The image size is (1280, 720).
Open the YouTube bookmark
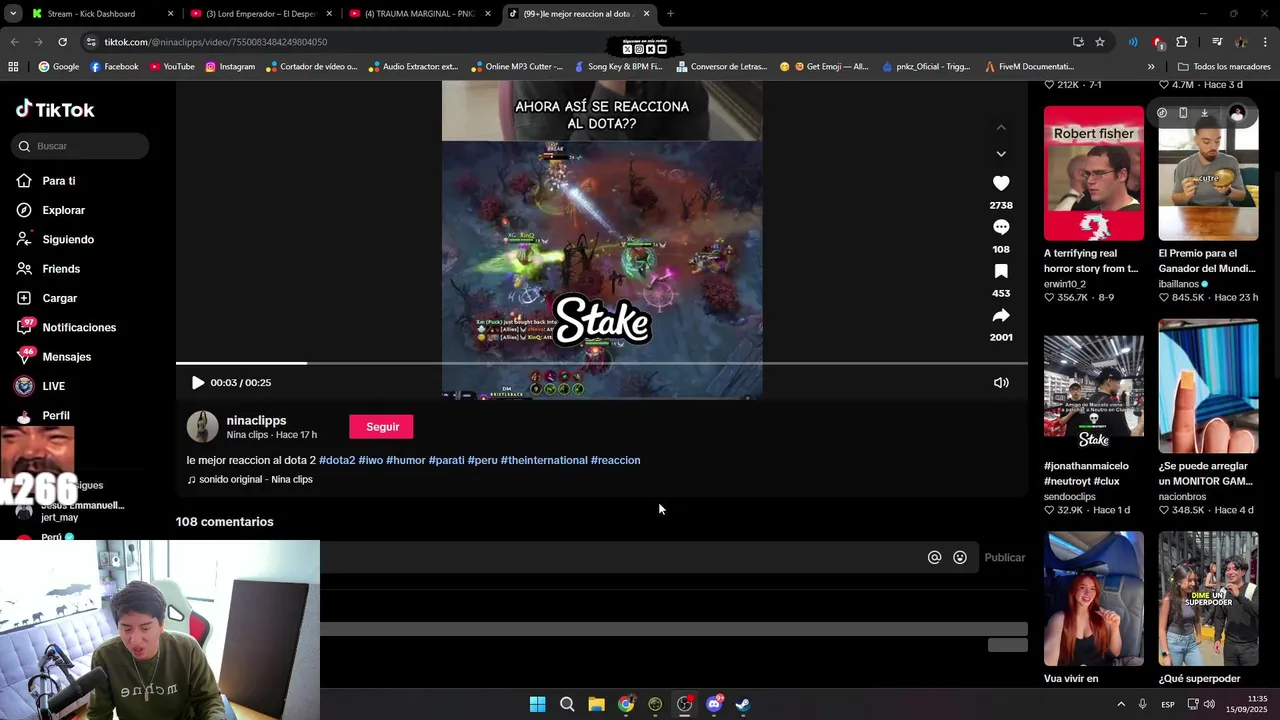click(x=172, y=67)
